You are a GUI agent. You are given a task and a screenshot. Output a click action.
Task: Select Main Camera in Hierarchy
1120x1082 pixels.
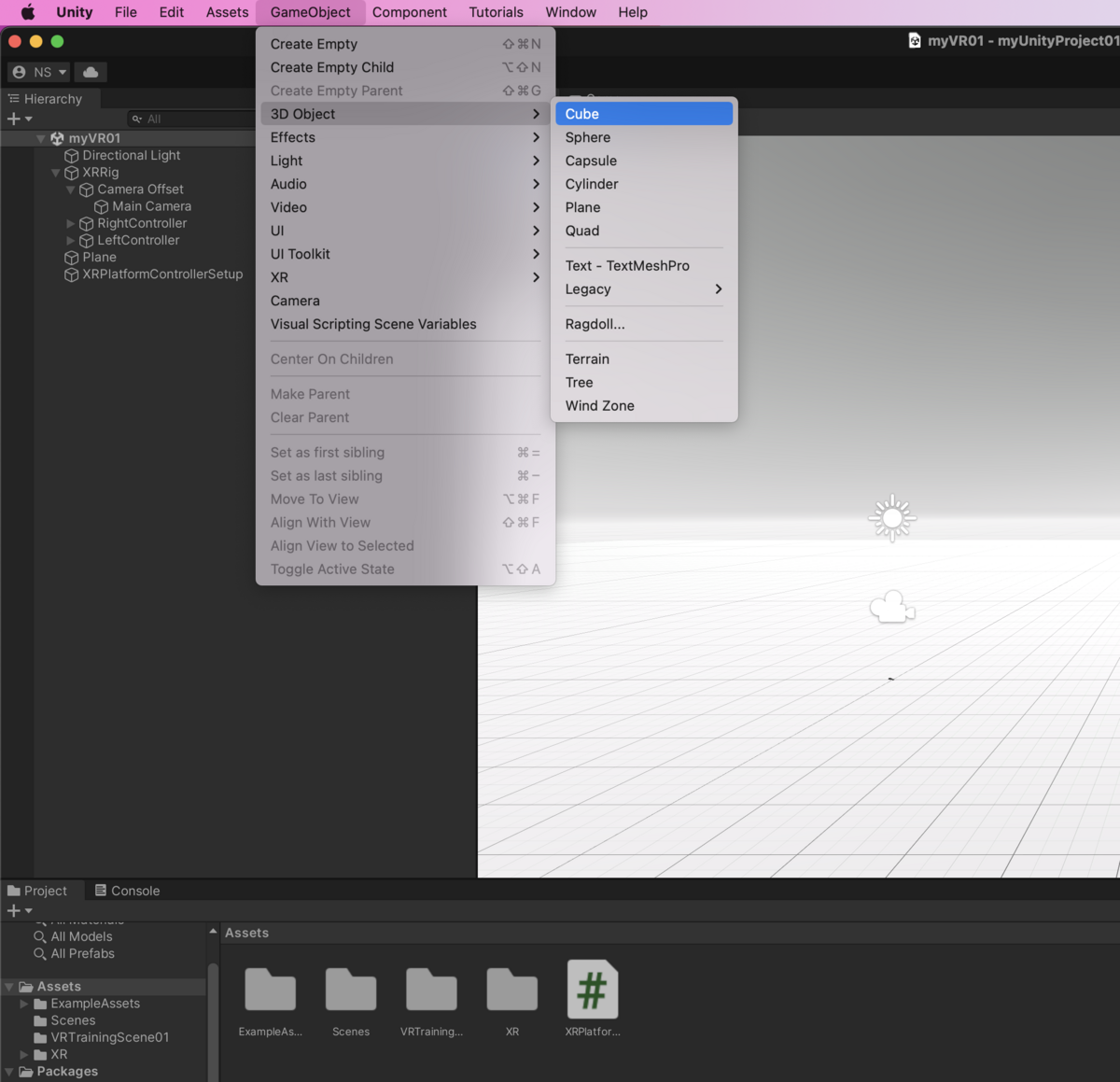click(151, 206)
